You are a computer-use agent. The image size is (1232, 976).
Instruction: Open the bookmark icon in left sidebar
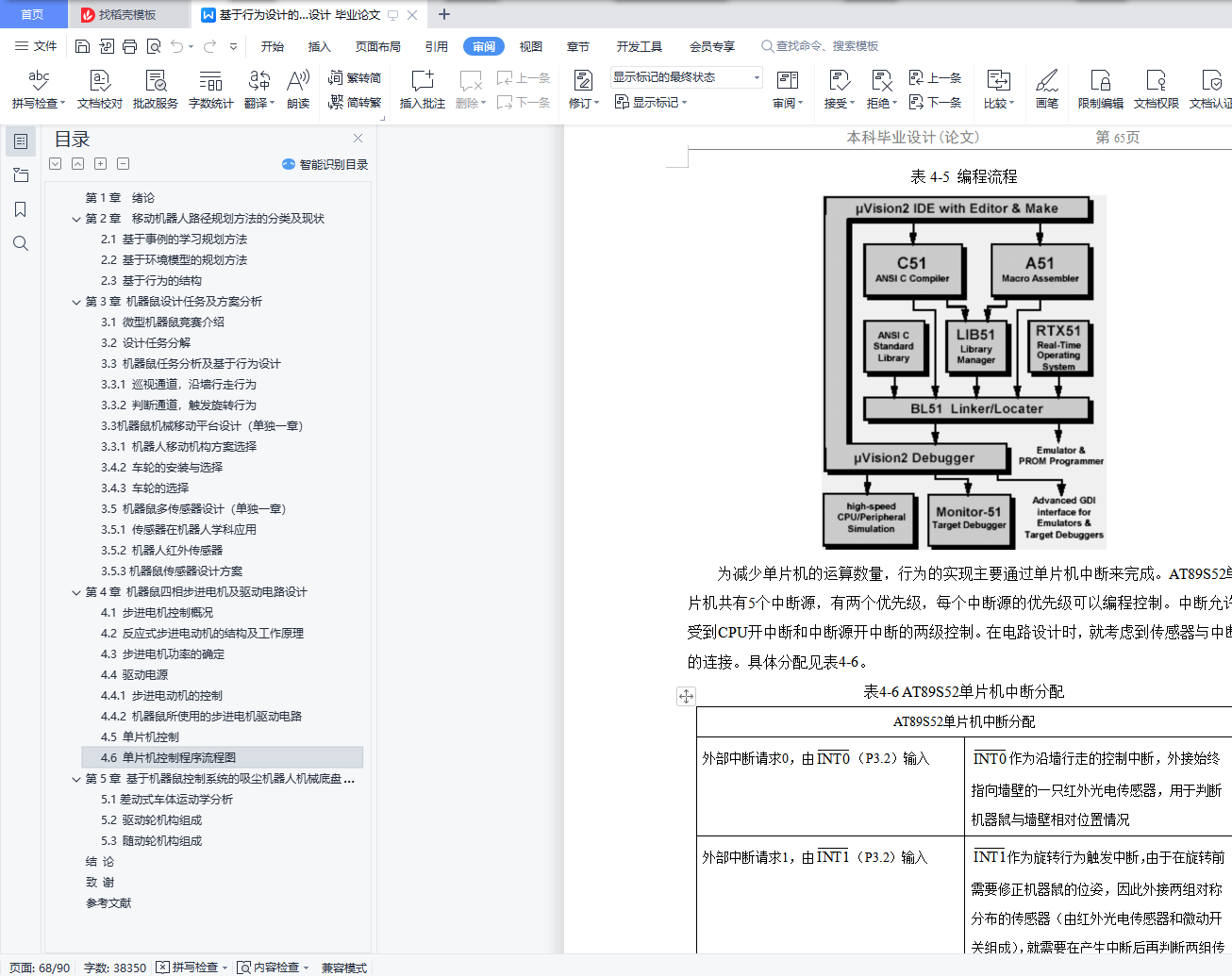point(21,209)
